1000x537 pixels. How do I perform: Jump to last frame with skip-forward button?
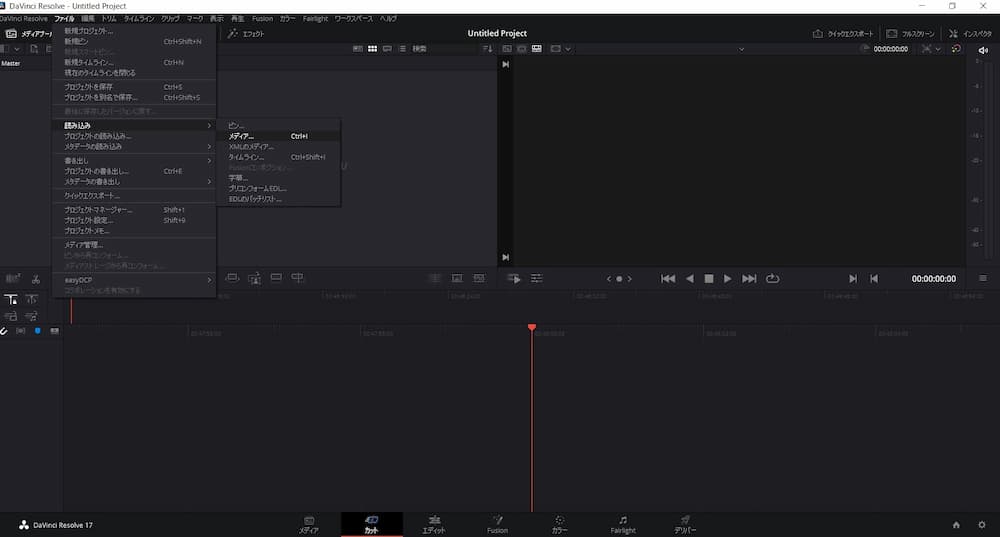[749, 279]
